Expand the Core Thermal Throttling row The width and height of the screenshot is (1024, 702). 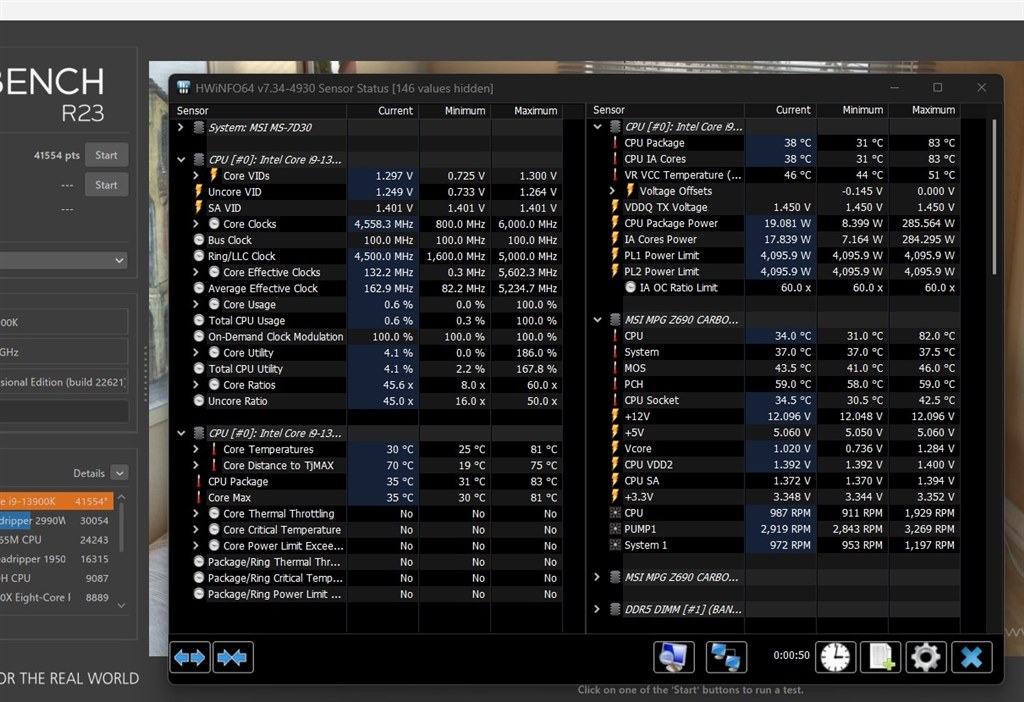195,513
